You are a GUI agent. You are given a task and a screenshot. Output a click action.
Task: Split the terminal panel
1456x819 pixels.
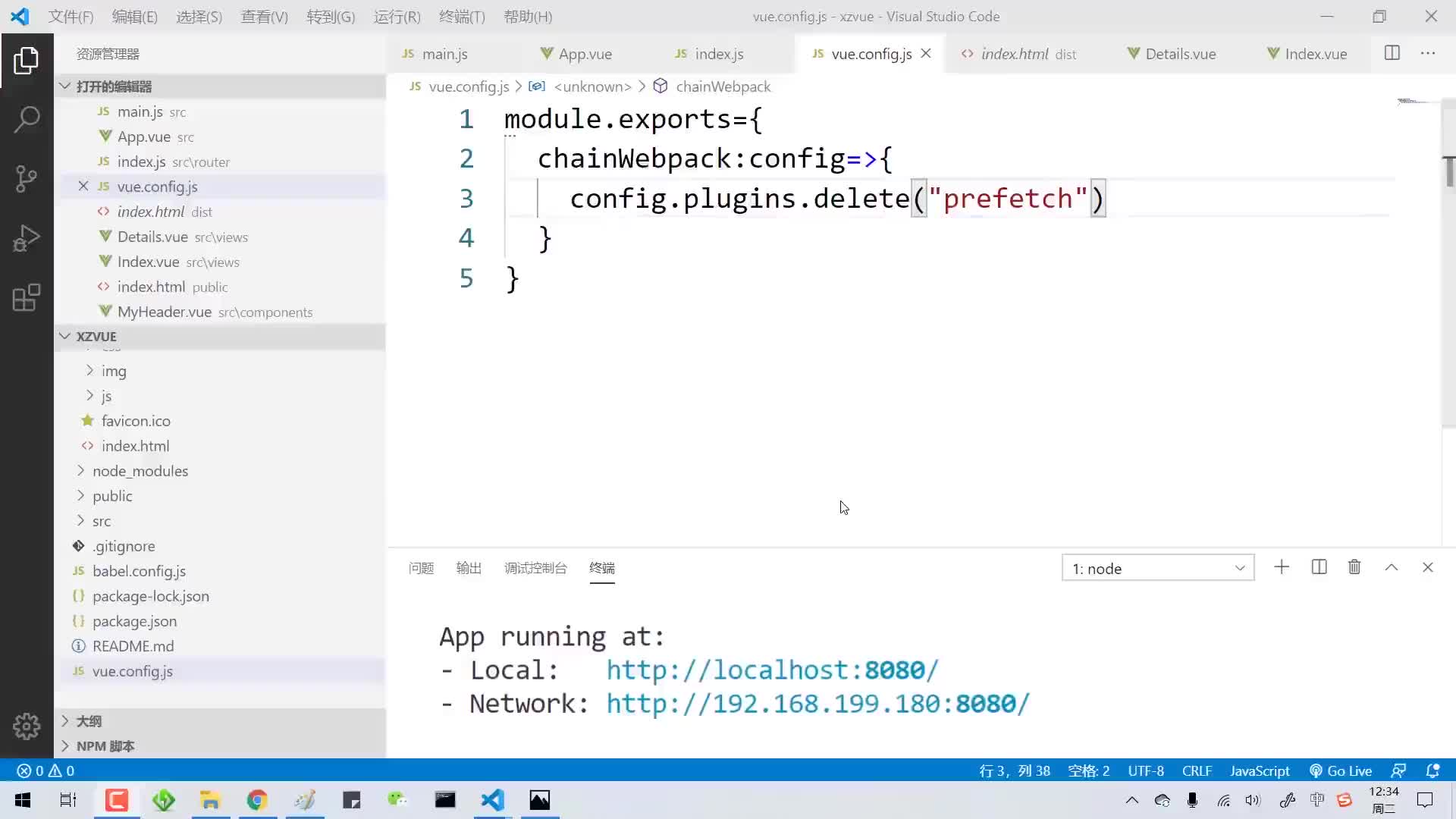click(1319, 567)
